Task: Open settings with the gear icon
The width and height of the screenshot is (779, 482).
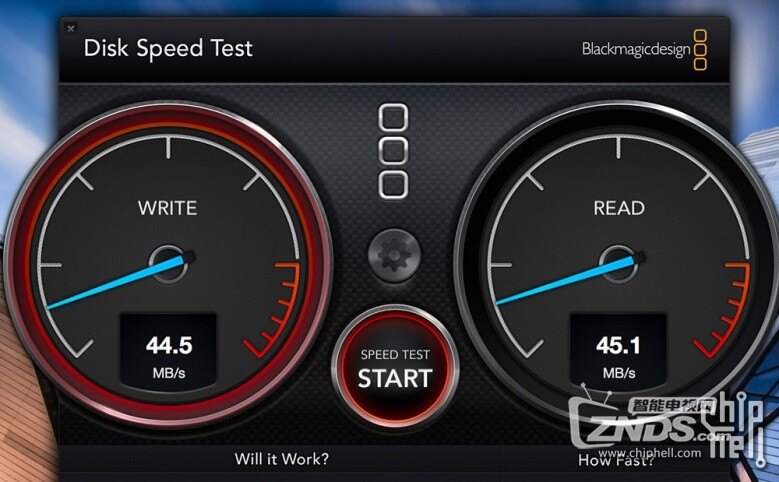Action: [394, 255]
